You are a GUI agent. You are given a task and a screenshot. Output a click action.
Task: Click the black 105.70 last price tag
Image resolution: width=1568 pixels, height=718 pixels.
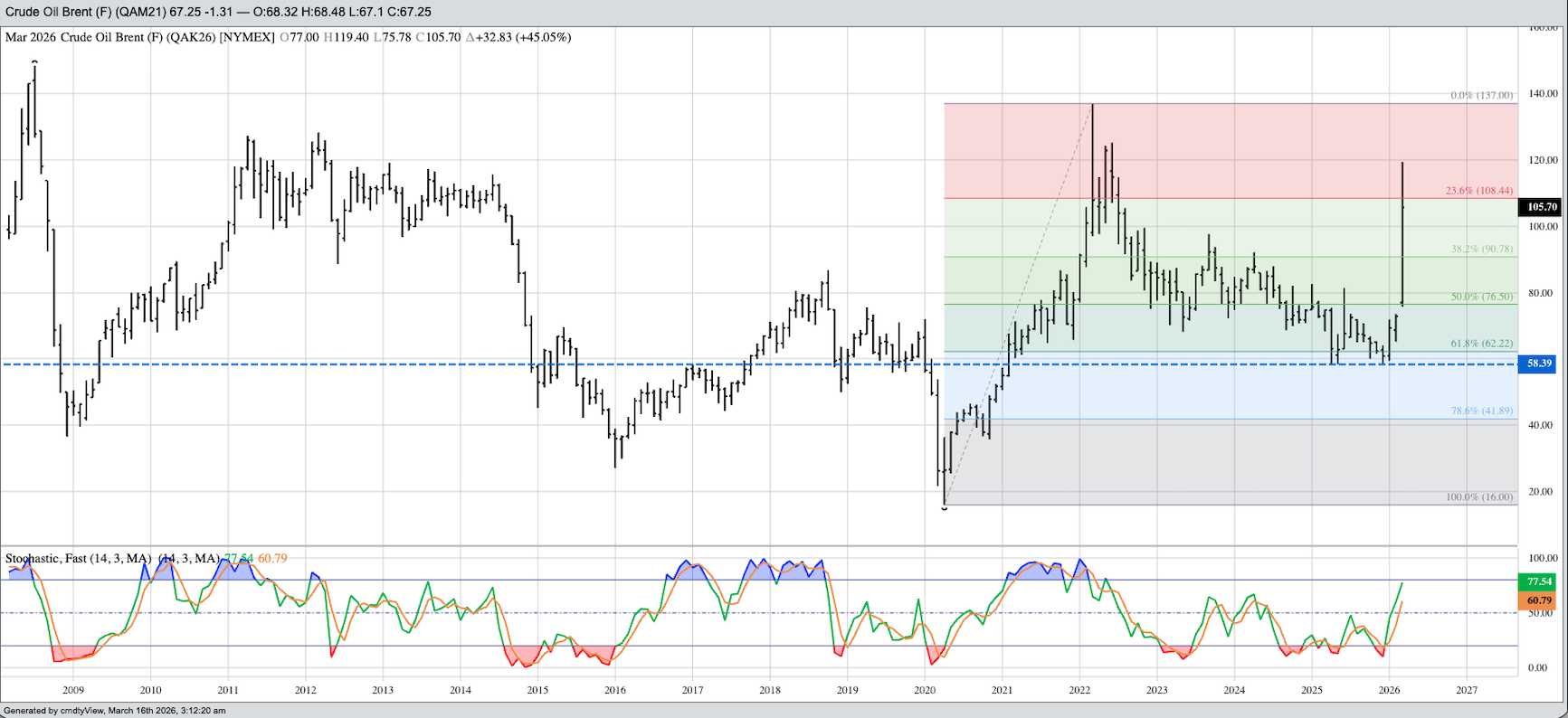tap(1541, 207)
